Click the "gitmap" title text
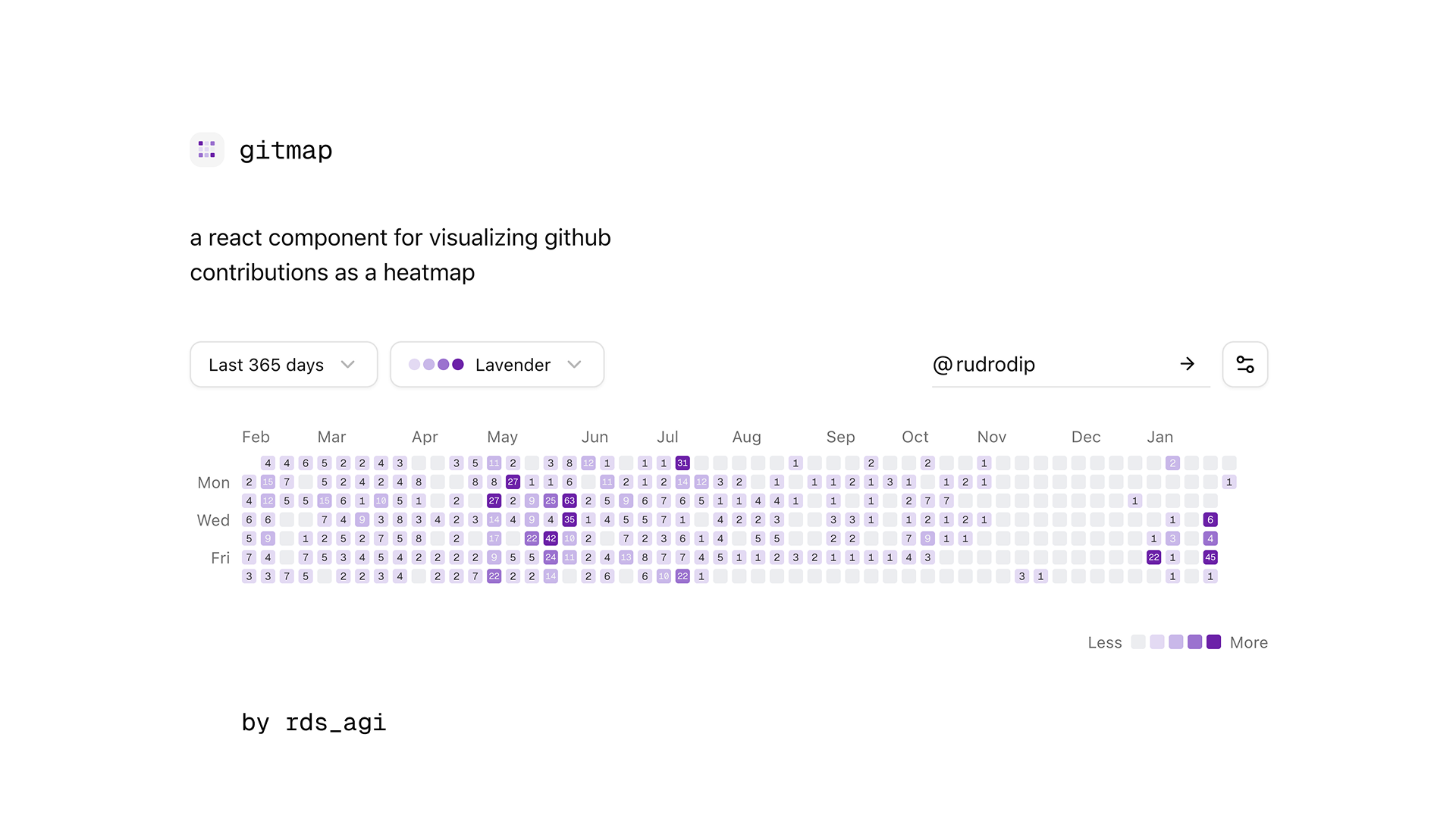The height and width of the screenshot is (819, 1456). point(286,150)
